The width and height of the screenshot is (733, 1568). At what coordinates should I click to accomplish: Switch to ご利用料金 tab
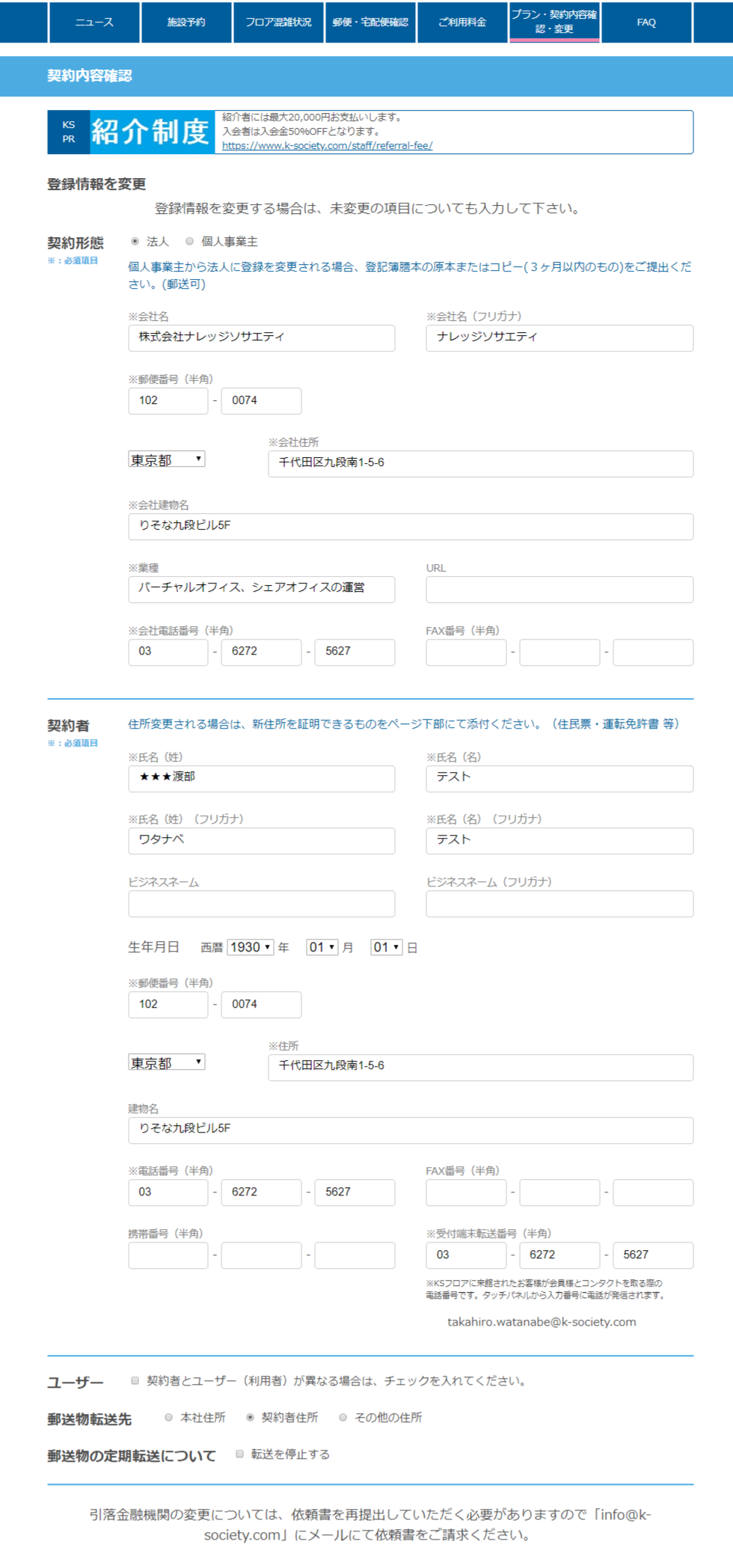(462, 22)
